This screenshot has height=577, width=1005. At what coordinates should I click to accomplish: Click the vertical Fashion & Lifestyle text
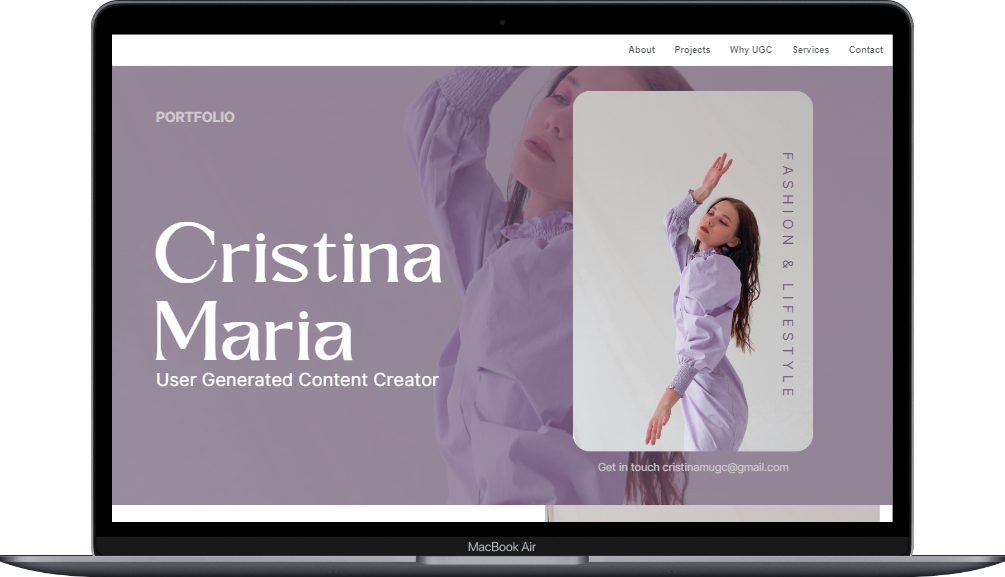click(x=788, y=274)
